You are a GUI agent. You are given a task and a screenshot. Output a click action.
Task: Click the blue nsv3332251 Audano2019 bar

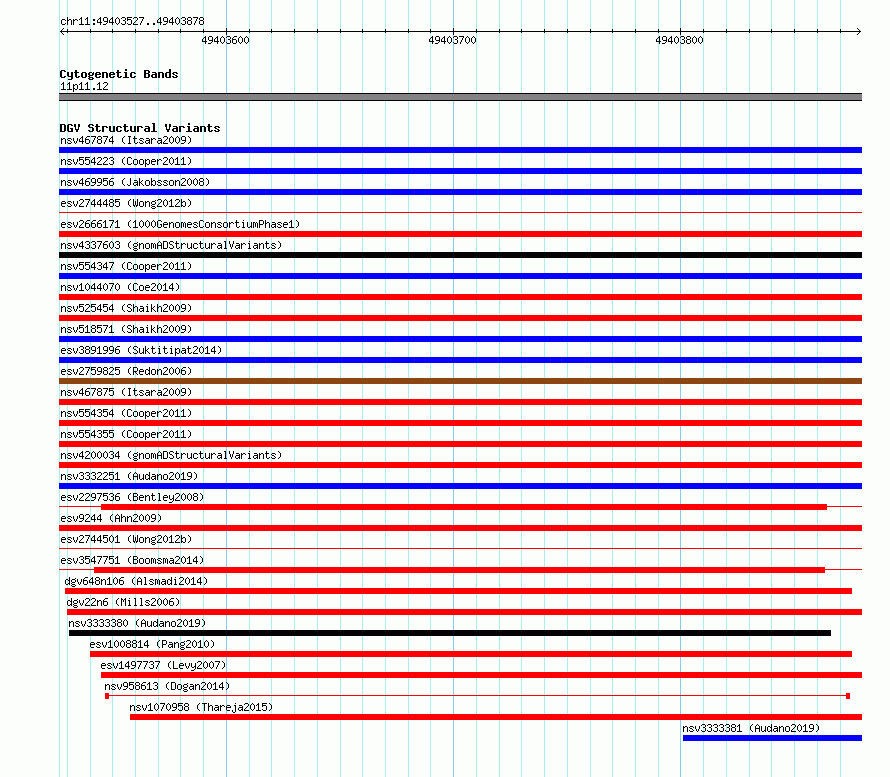[460, 486]
